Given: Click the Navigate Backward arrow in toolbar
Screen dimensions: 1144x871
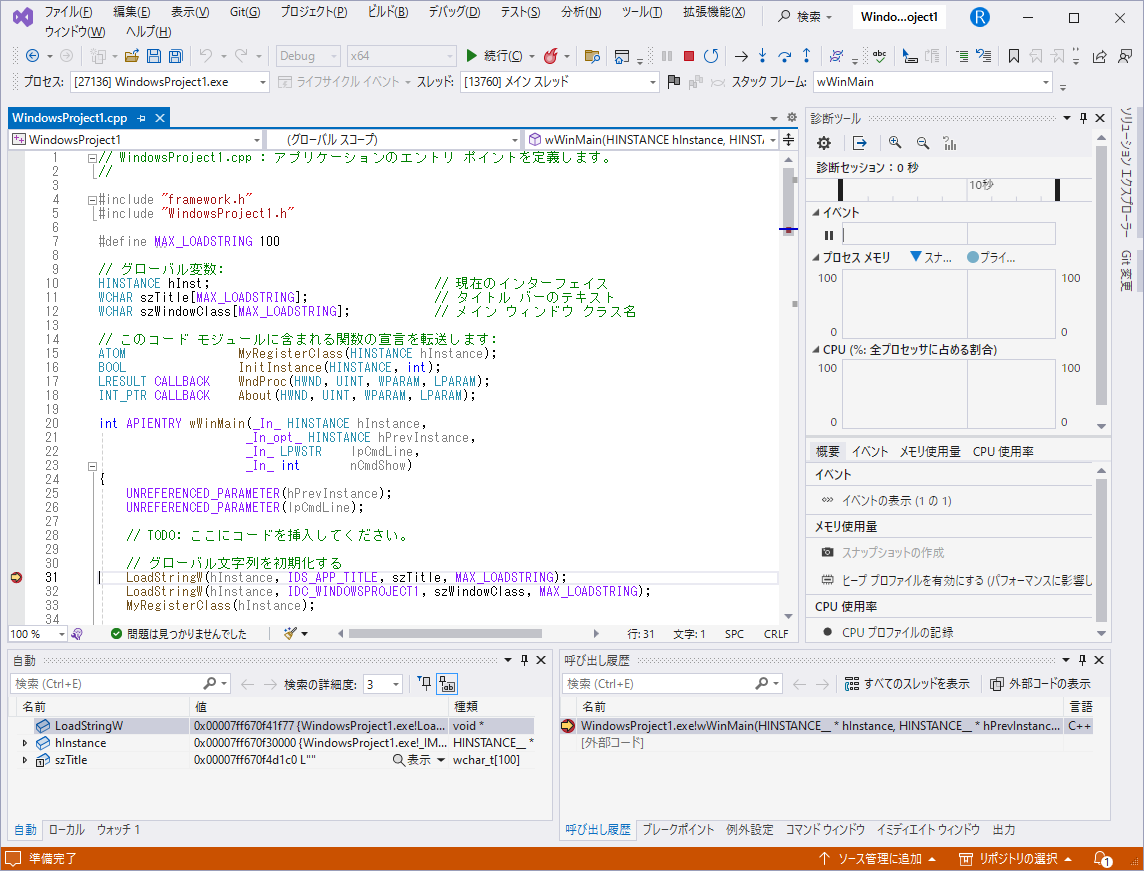Looking at the screenshot, I should [x=32, y=55].
